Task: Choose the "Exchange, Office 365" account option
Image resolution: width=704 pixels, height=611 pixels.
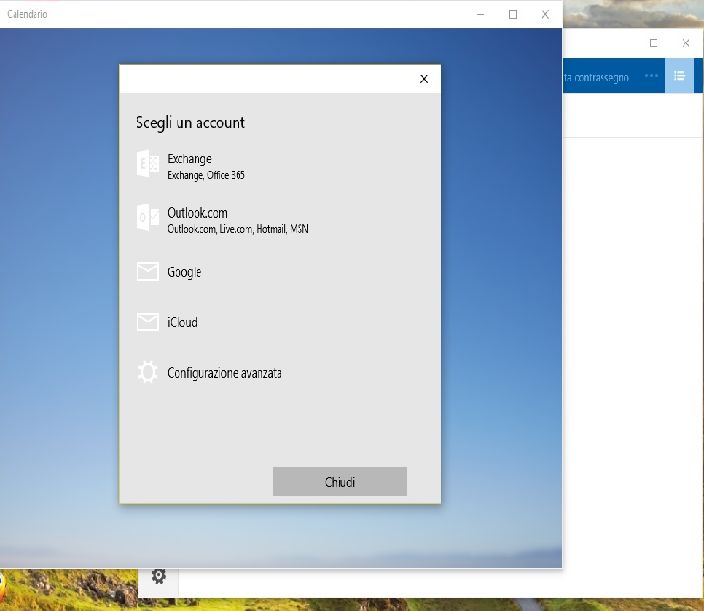Action: [x=205, y=175]
